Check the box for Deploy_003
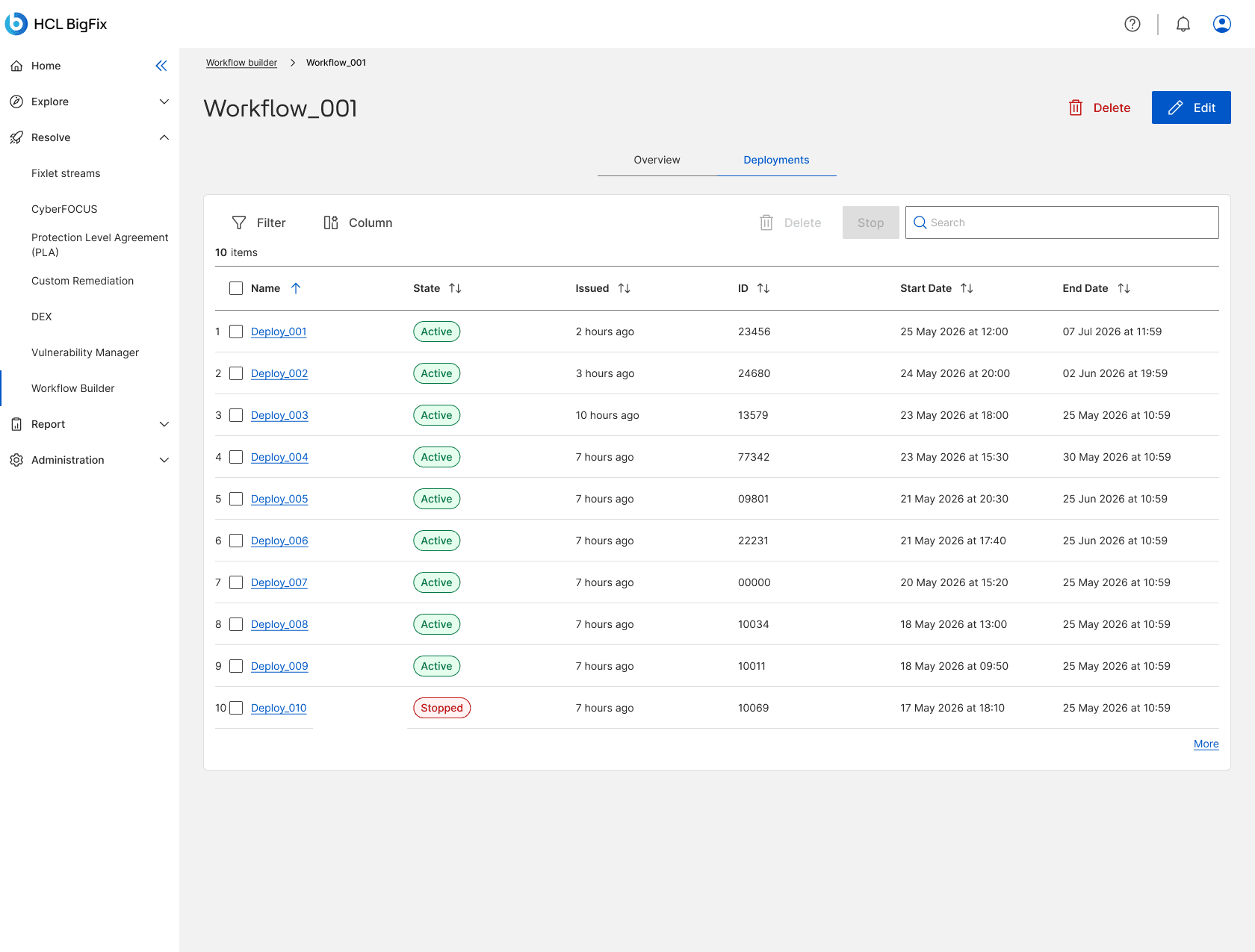The height and width of the screenshot is (952, 1255). tap(236, 415)
